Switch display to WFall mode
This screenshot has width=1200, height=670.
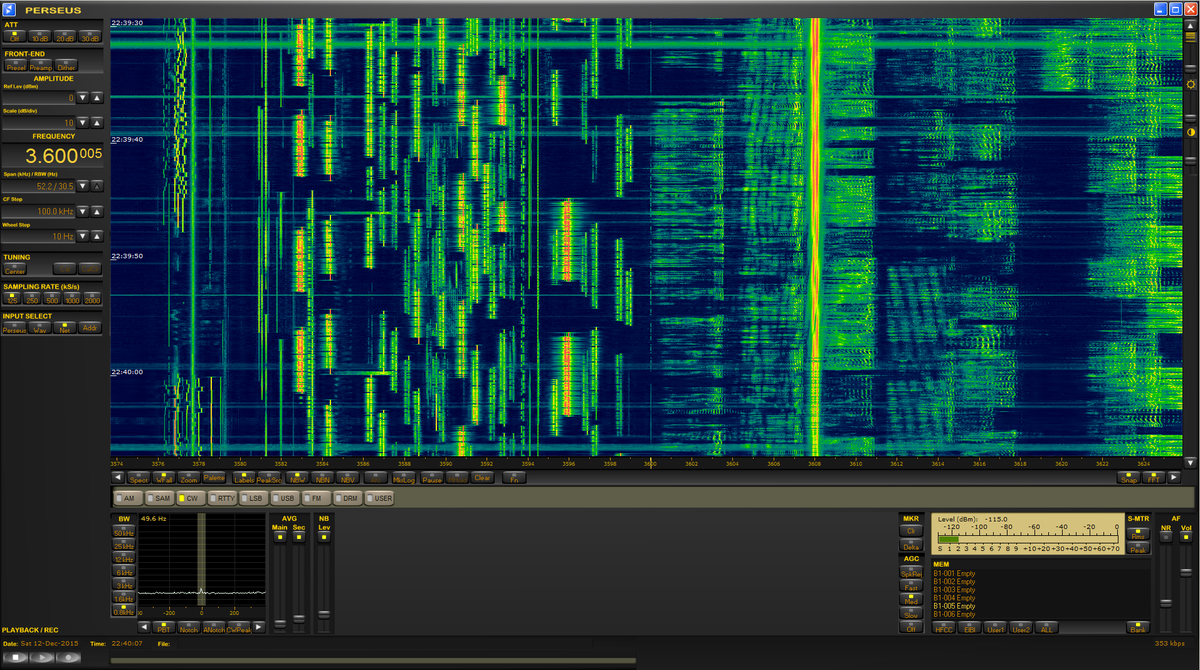165,478
